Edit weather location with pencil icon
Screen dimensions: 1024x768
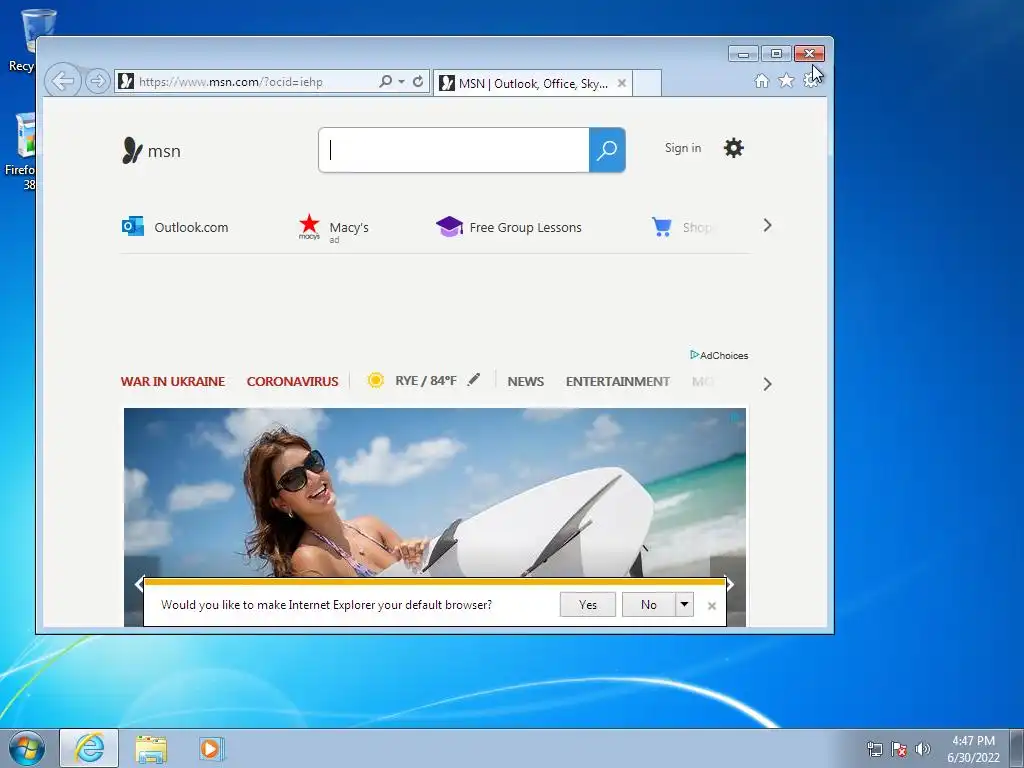[474, 379]
